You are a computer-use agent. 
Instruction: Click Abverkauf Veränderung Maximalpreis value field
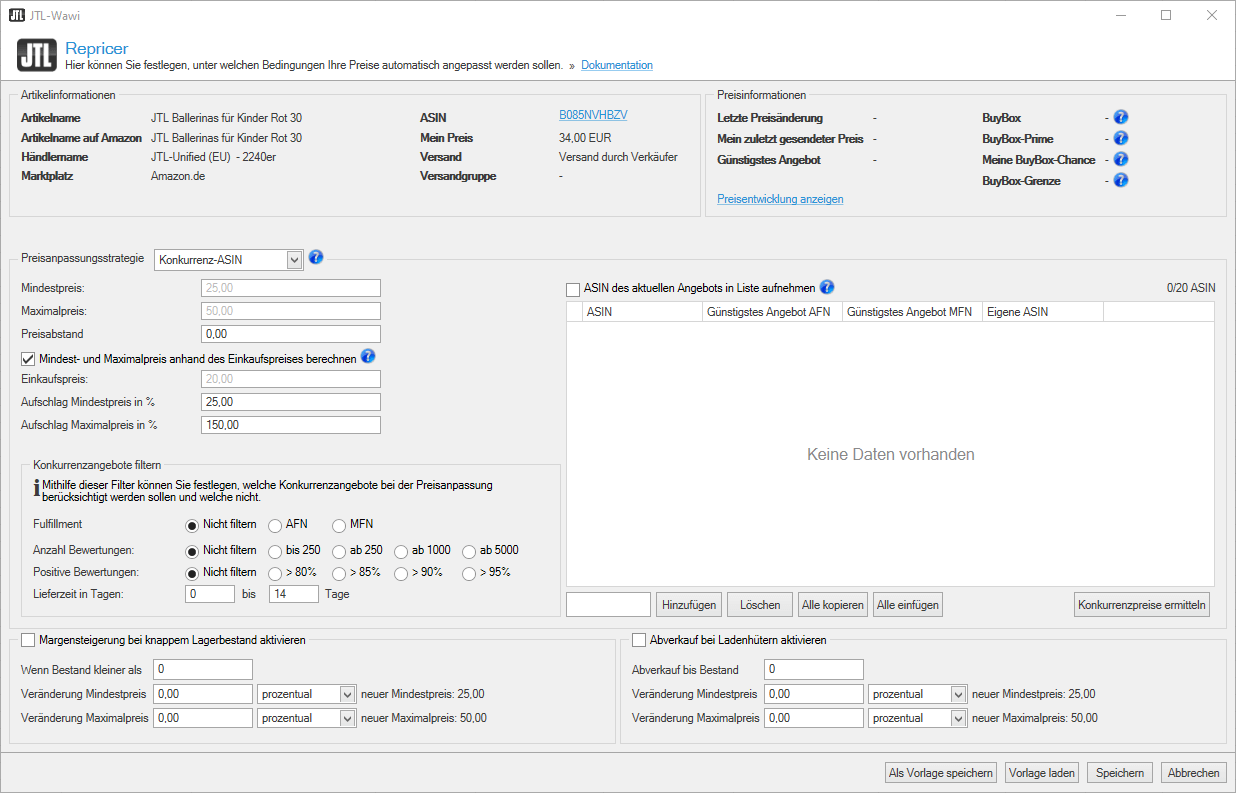(x=813, y=718)
